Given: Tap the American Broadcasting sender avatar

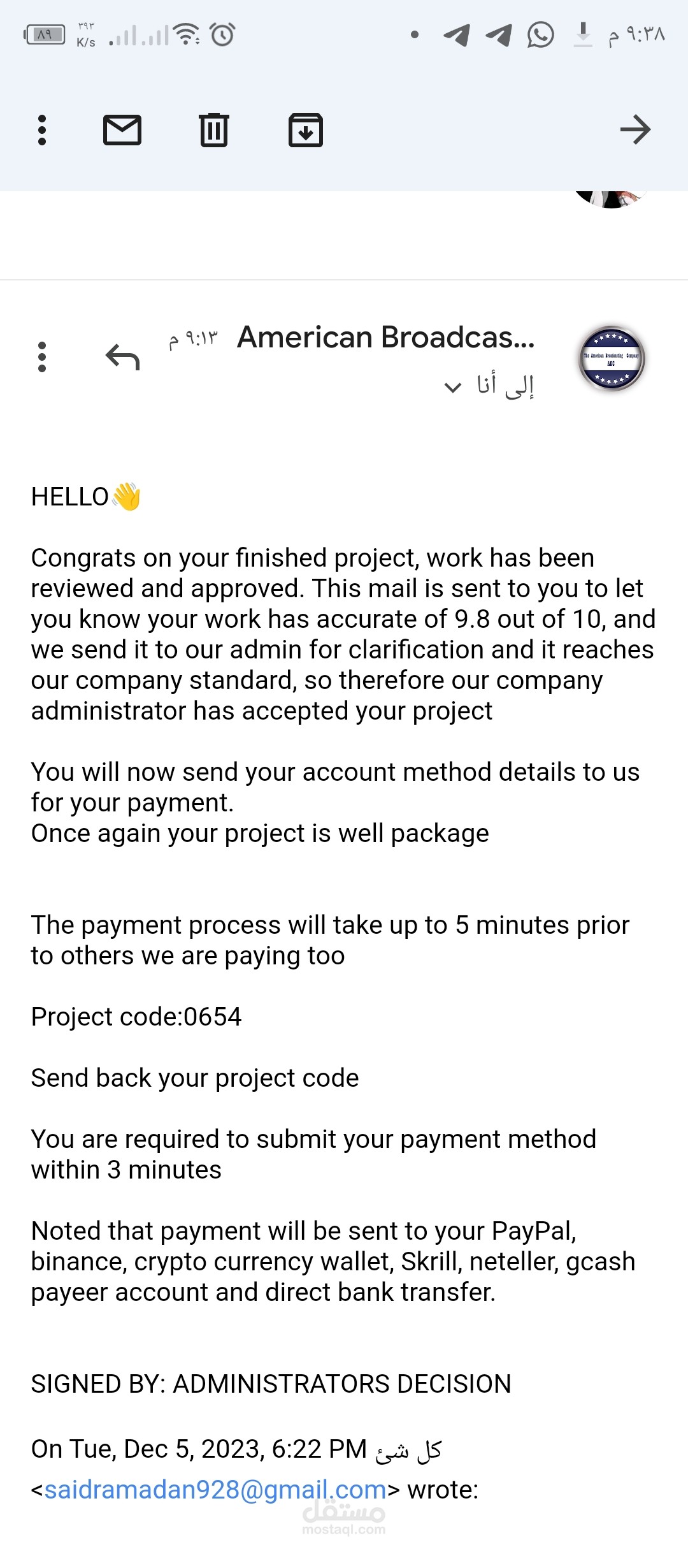Looking at the screenshot, I should coord(612,358).
